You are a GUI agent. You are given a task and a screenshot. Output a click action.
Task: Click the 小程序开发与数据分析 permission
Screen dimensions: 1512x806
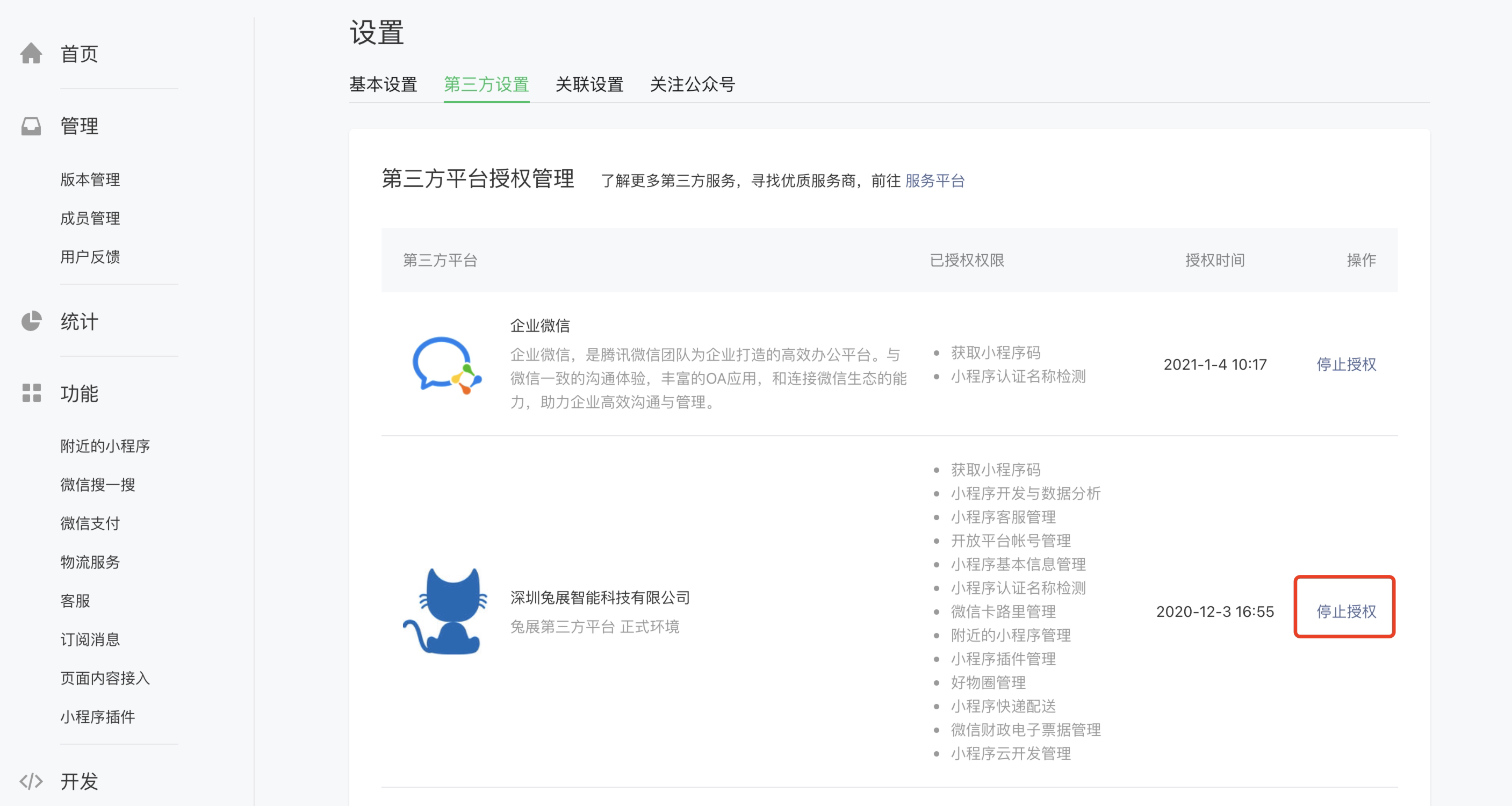click(1025, 494)
